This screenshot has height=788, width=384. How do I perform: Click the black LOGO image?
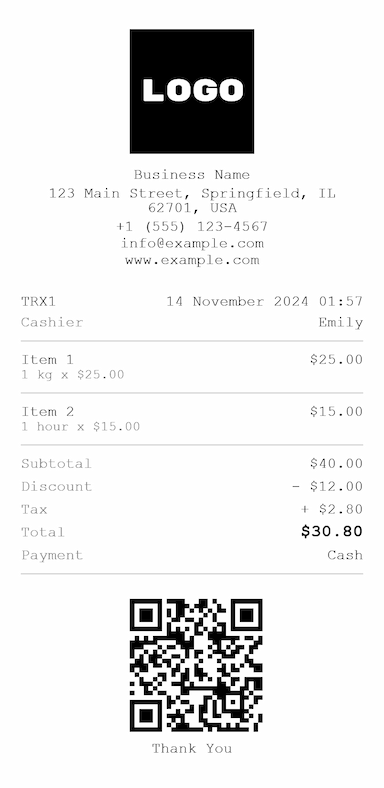click(x=192, y=91)
